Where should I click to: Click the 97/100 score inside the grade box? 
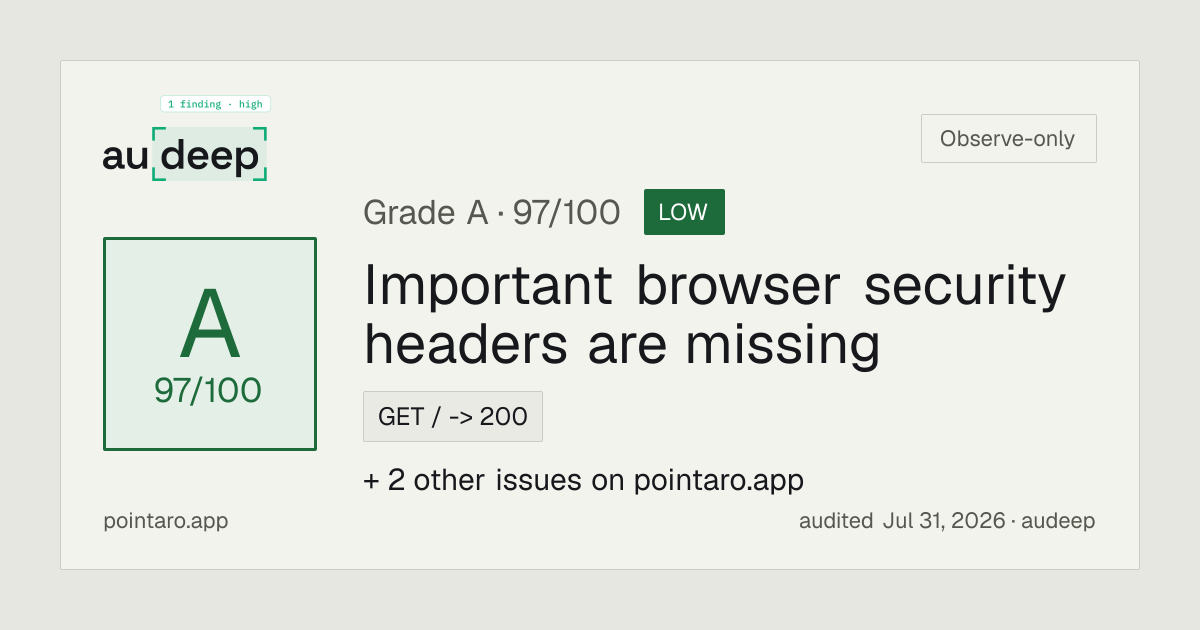(208, 390)
